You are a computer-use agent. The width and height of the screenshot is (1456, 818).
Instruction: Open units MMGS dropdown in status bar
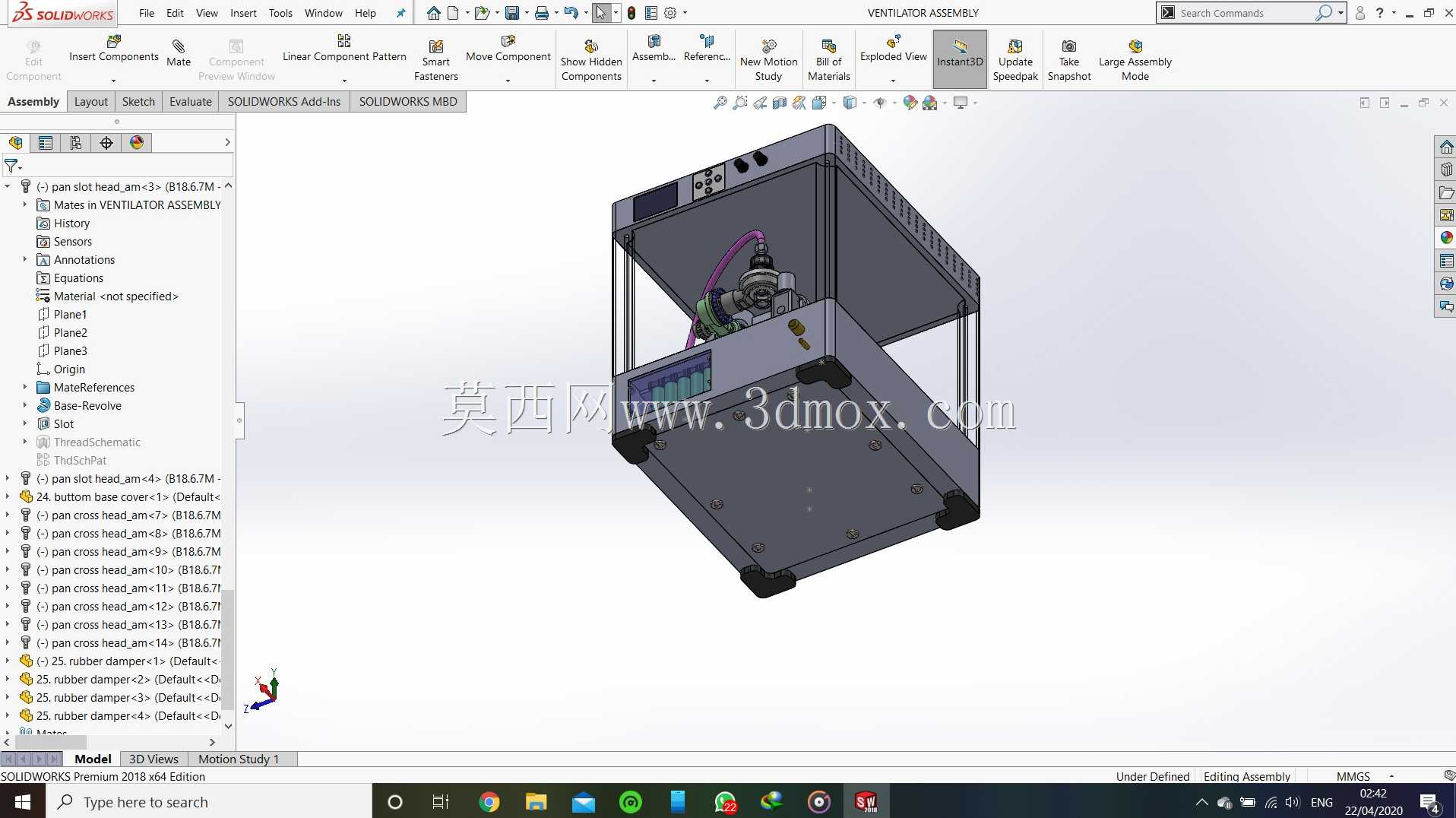pos(1391,776)
